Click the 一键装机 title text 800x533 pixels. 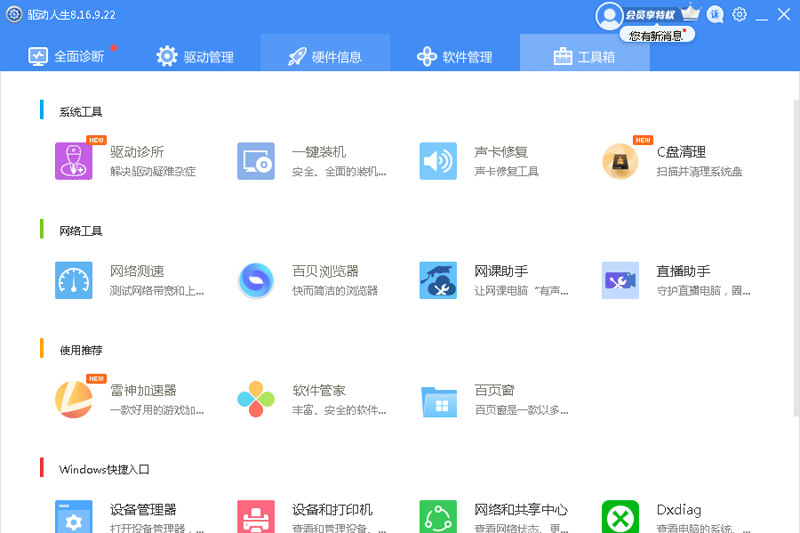click(319, 152)
